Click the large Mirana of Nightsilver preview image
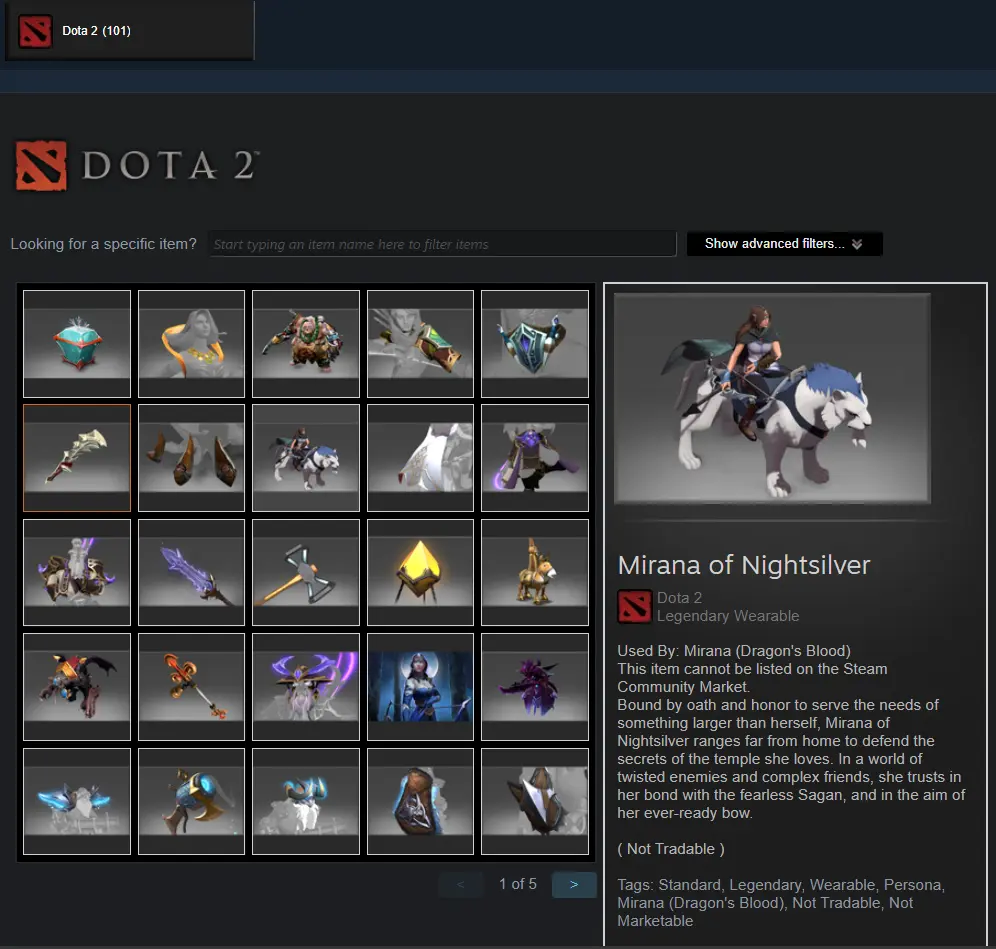Screen dimensions: 996x949 pos(772,398)
